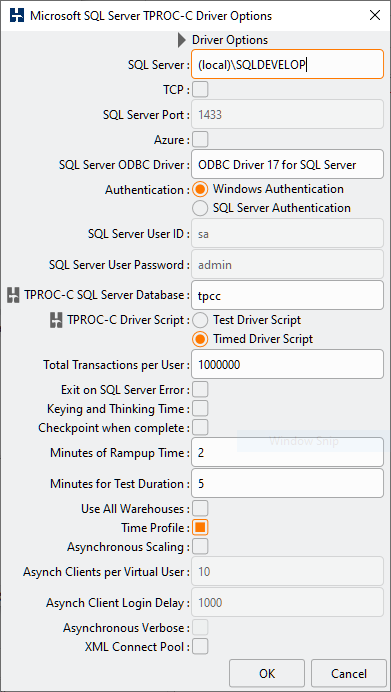This screenshot has height=692, width=391.
Task: Click the HammerDB logo in title bar
Action: 16,16
